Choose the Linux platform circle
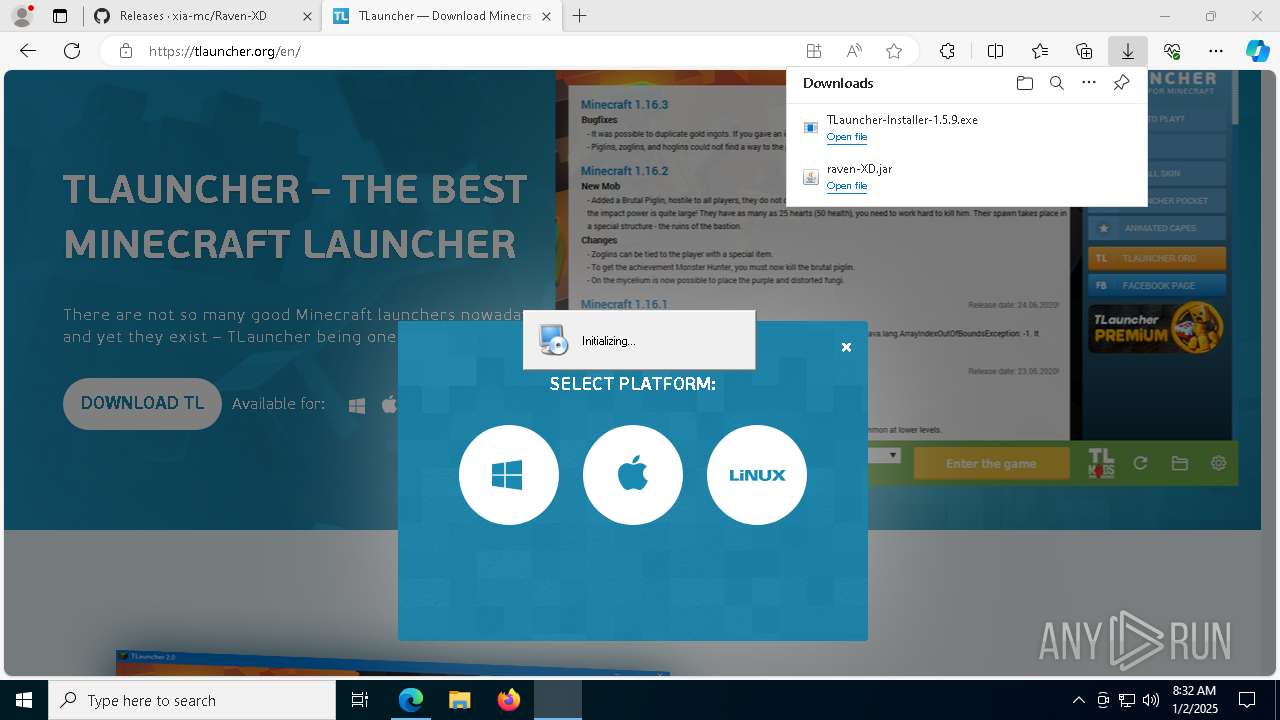This screenshot has width=1280, height=720. 757,475
